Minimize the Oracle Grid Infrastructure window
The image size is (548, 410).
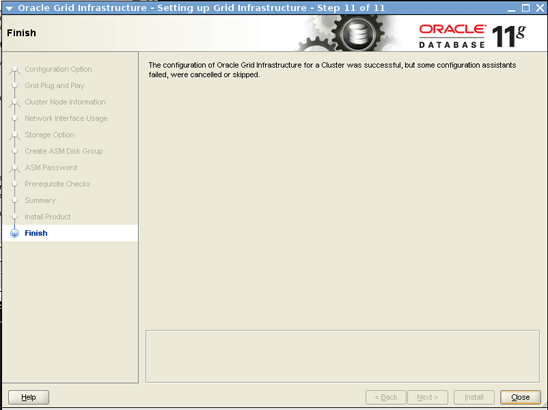point(511,8)
